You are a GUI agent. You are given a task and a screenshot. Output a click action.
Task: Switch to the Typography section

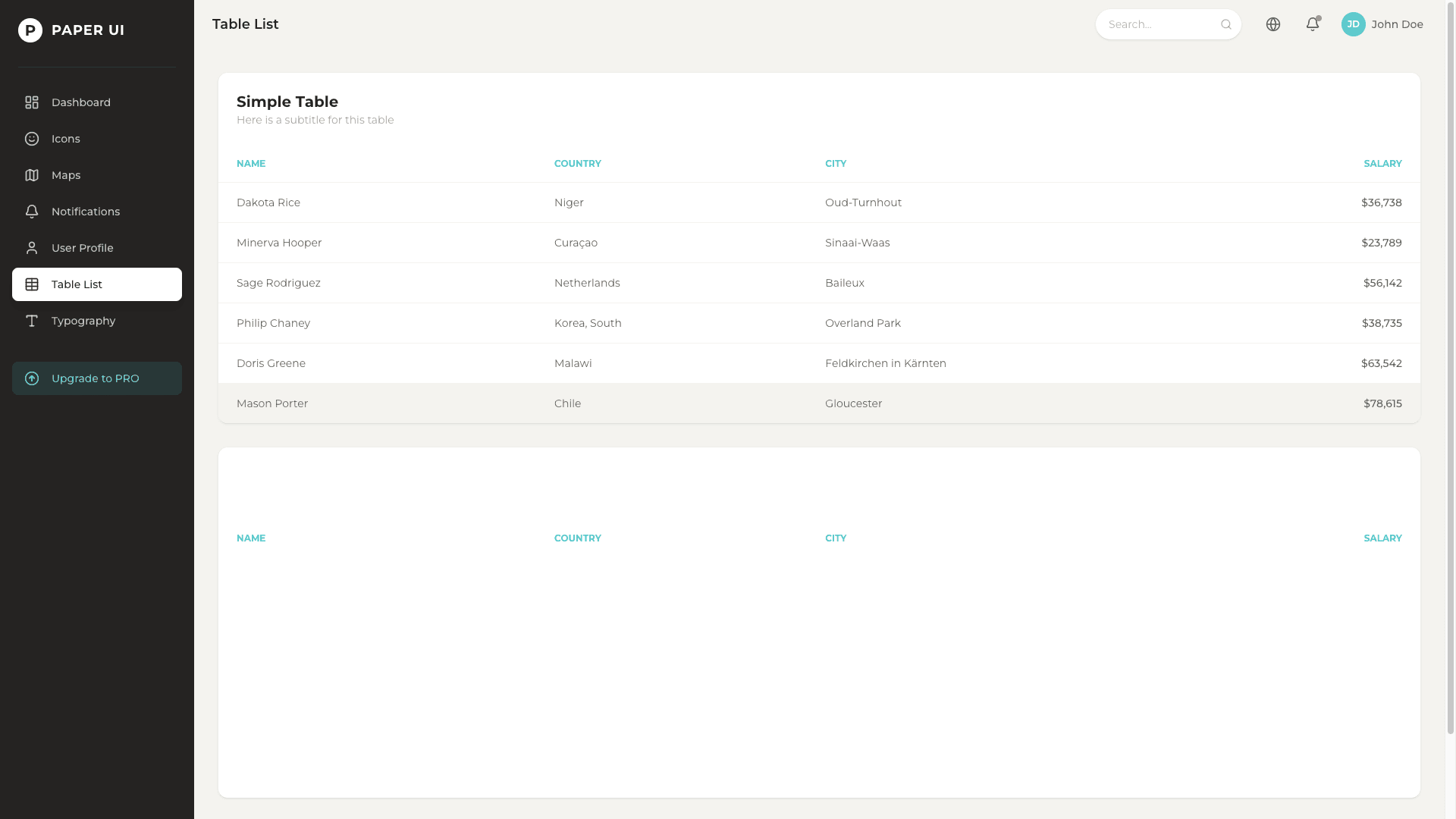(x=83, y=321)
